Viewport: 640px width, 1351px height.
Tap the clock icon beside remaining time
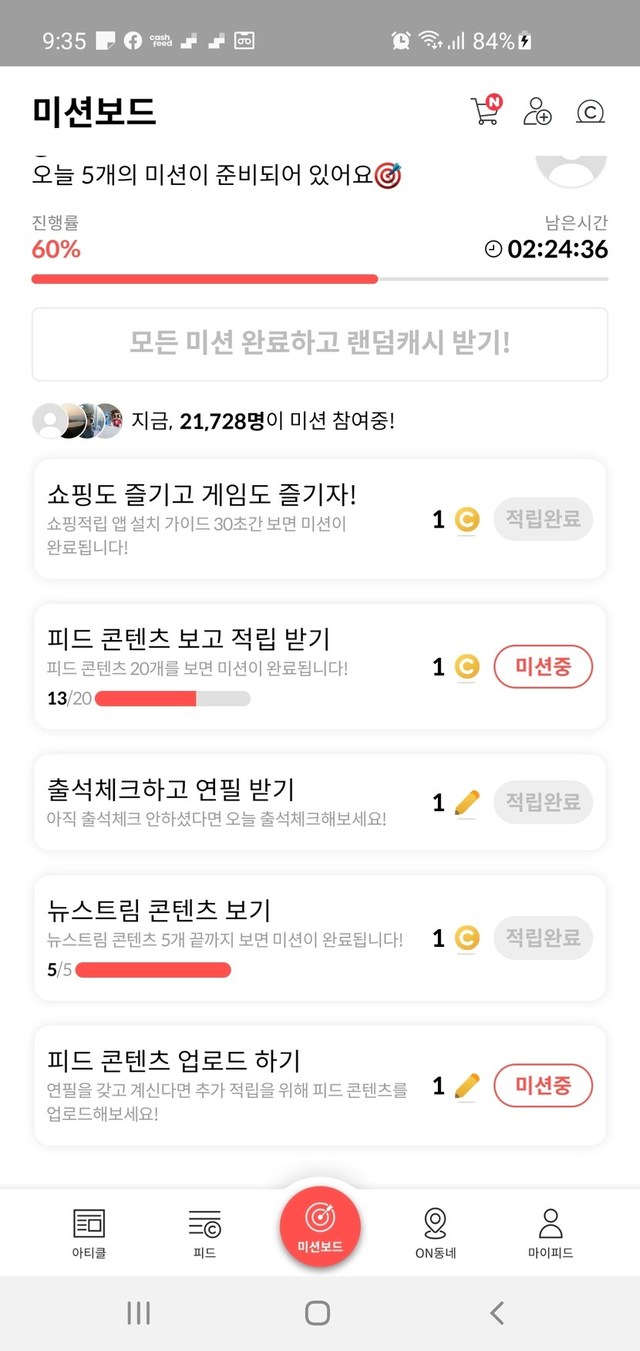493,249
